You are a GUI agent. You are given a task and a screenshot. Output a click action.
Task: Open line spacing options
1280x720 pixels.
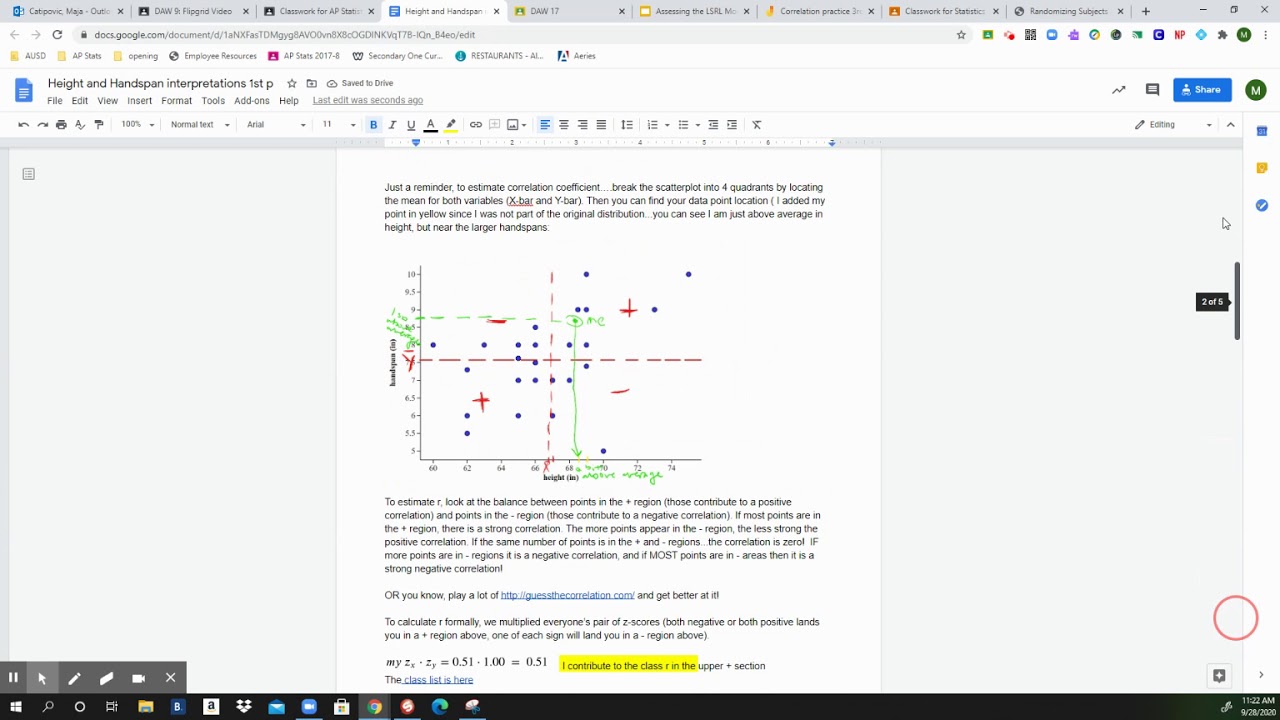tap(627, 124)
